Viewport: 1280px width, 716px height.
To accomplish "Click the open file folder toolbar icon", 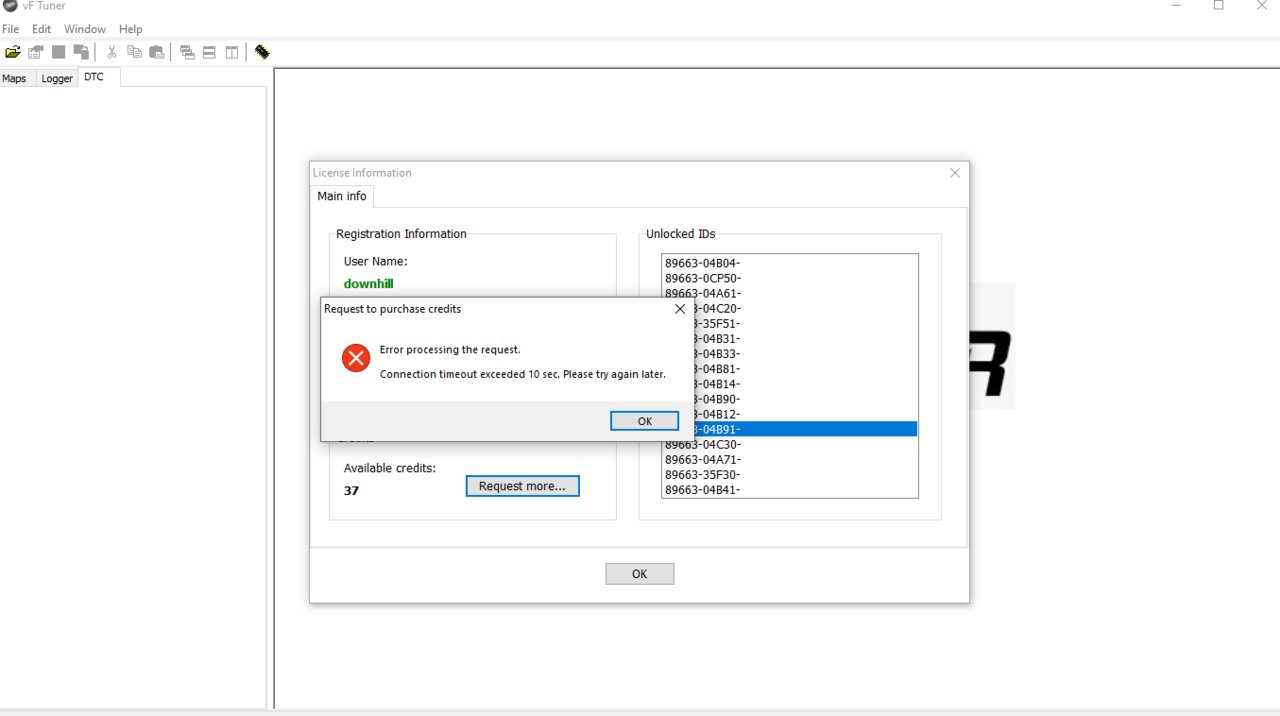I will [x=13, y=52].
